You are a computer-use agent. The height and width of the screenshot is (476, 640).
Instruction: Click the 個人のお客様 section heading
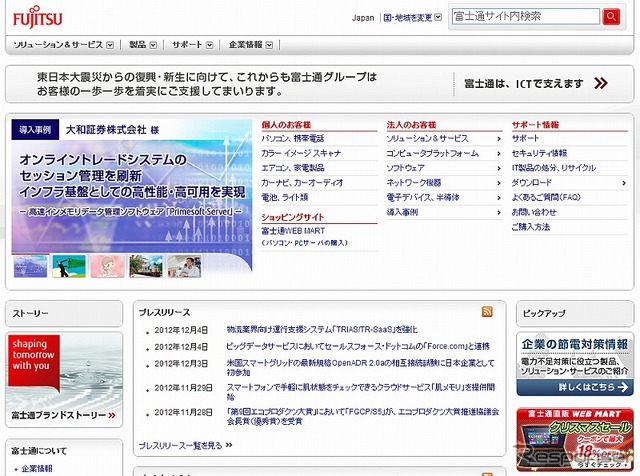(x=286, y=125)
